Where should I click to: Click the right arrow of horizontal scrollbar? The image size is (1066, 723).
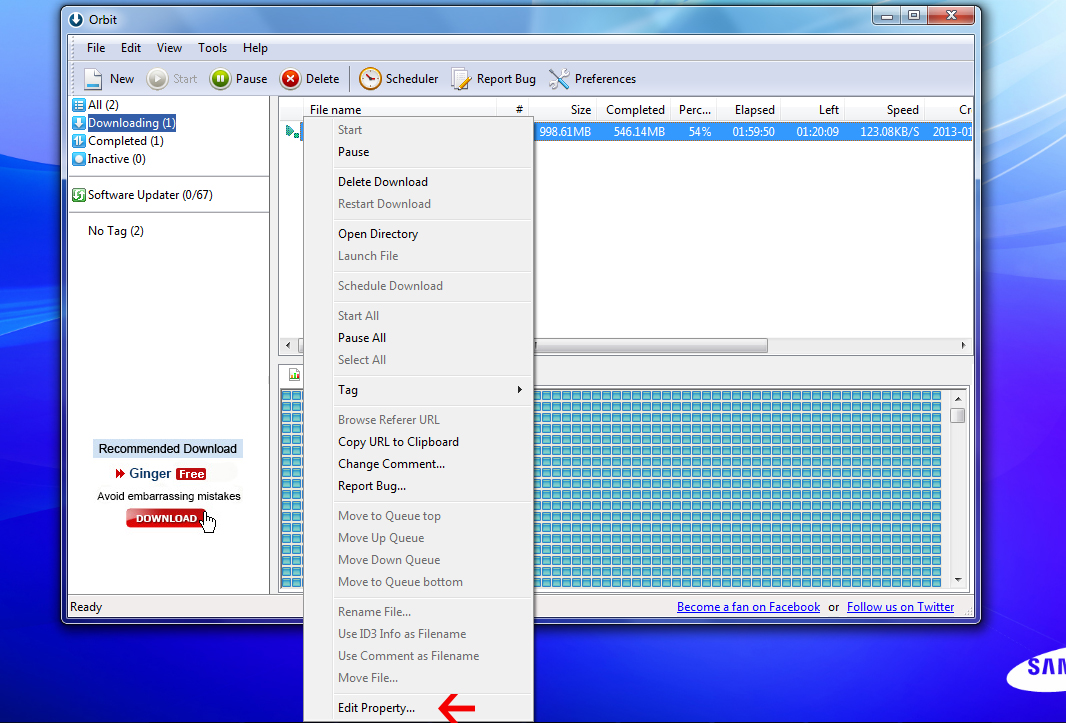[963, 346]
